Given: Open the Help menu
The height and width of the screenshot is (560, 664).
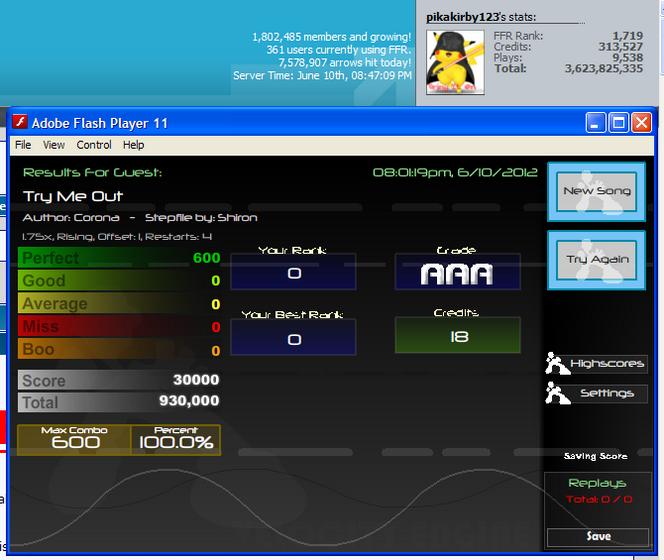Looking at the screenshot, I should pos(133,145).
